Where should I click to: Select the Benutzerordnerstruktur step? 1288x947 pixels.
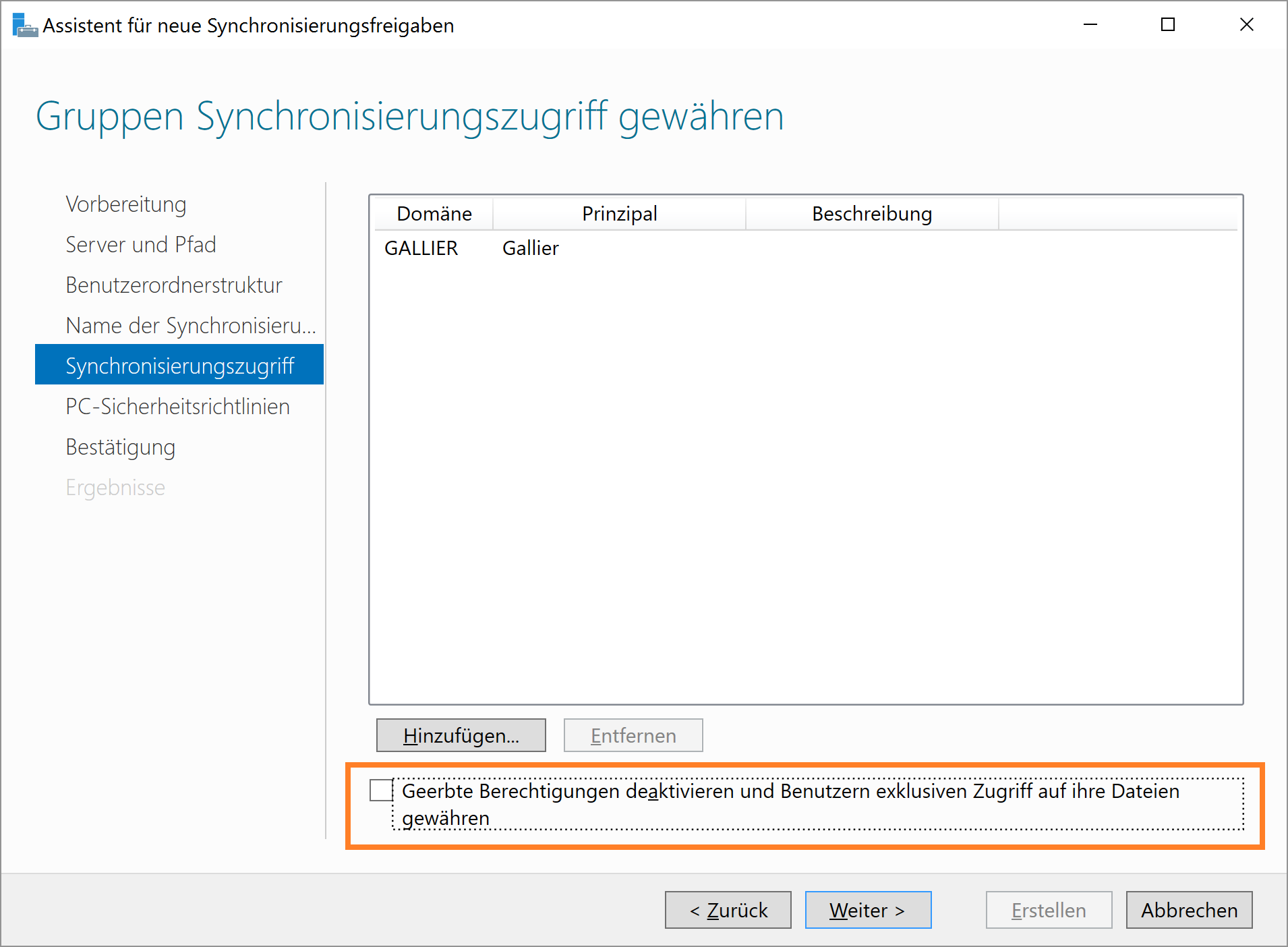click(174, 285)
